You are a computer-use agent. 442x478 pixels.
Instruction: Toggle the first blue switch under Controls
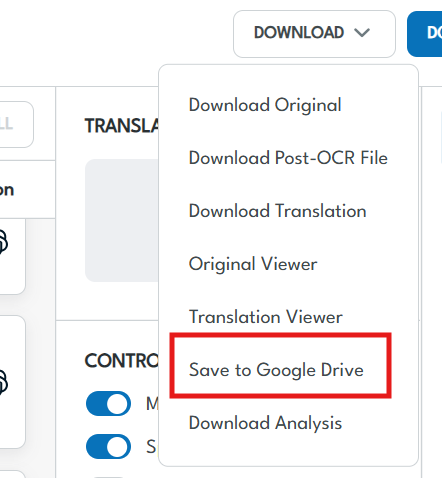click(x=108, y=404)
